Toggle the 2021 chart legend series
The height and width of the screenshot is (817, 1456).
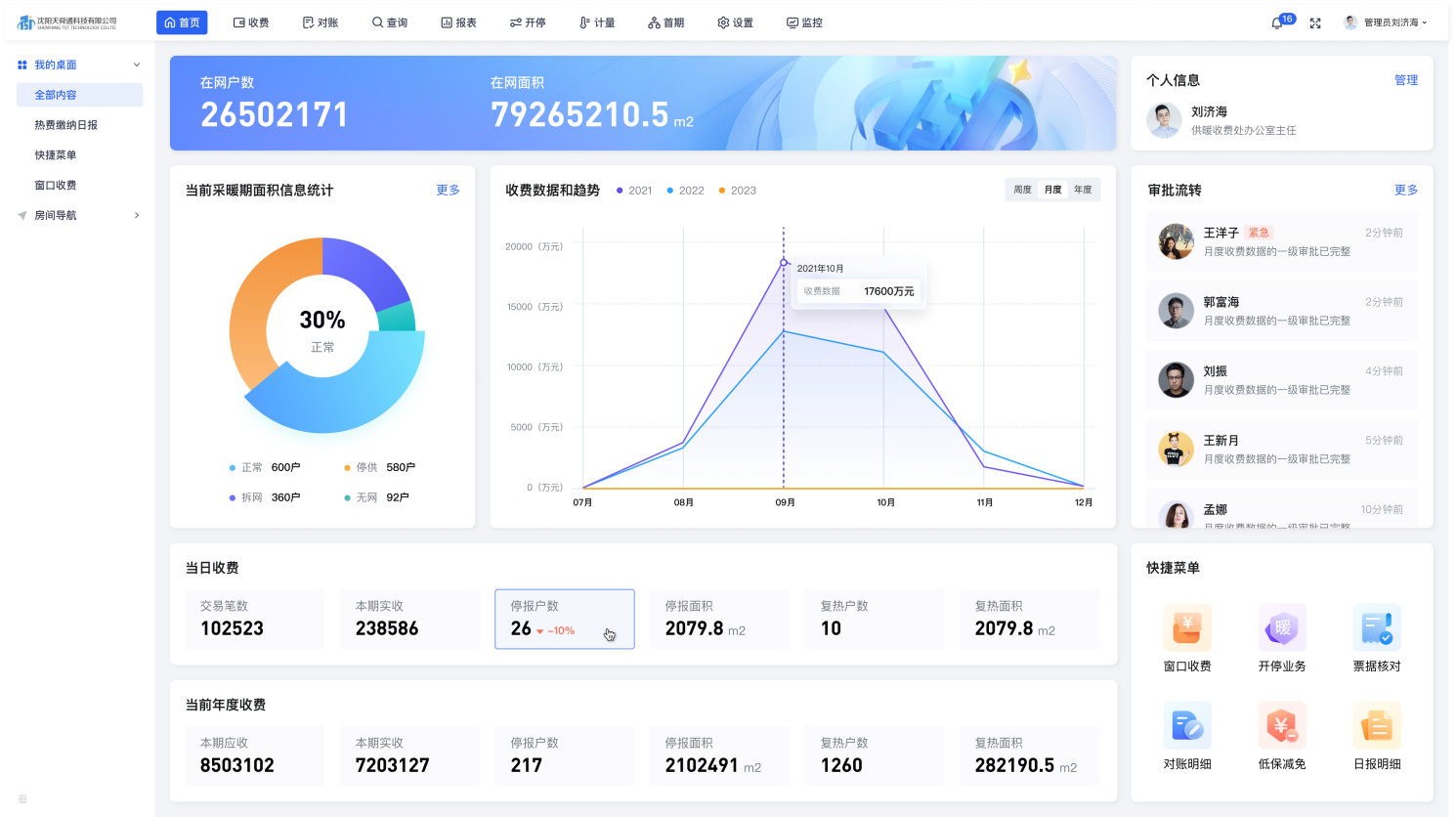pyautogui.click(x=633, y=191)
